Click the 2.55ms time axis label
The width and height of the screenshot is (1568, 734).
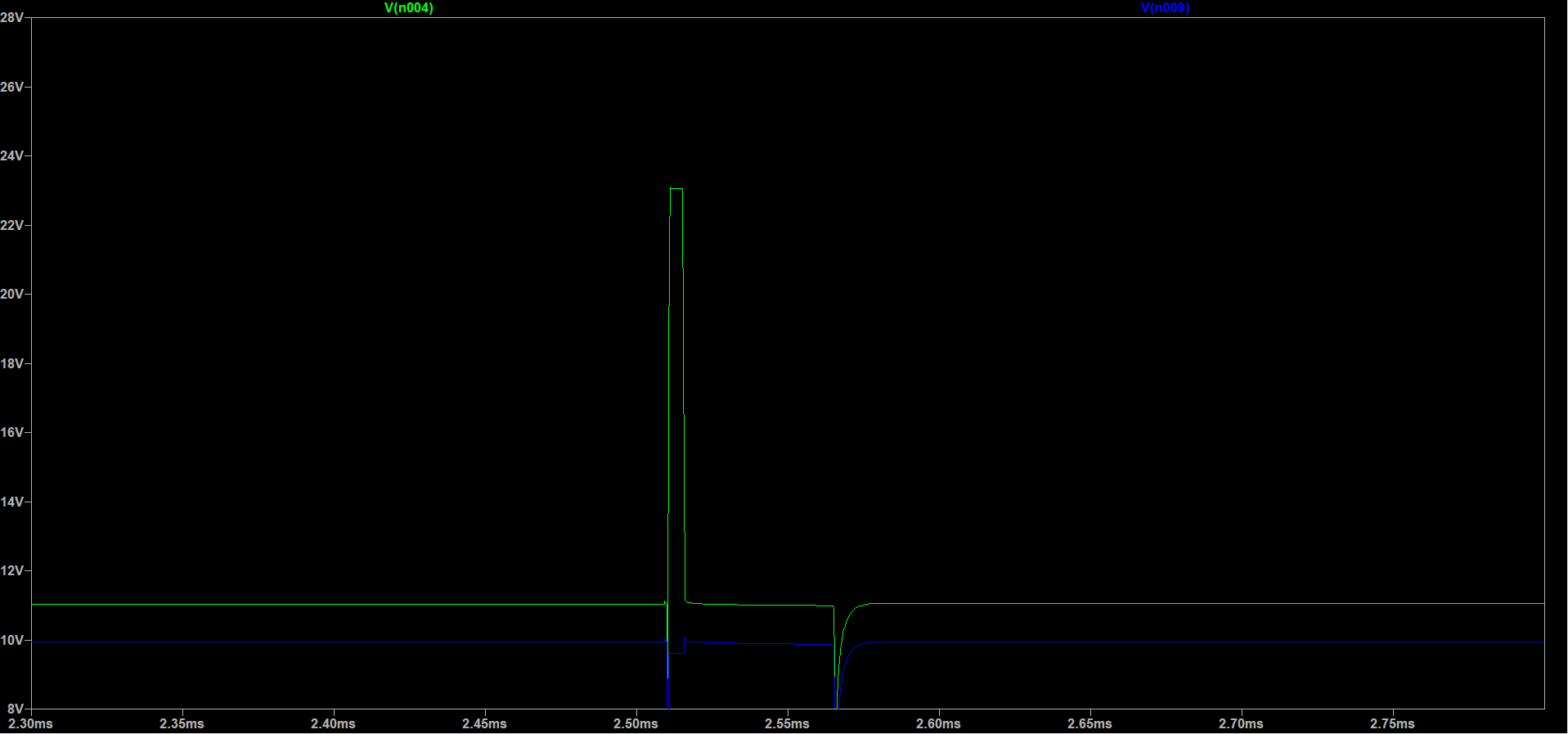pos(787,724)
